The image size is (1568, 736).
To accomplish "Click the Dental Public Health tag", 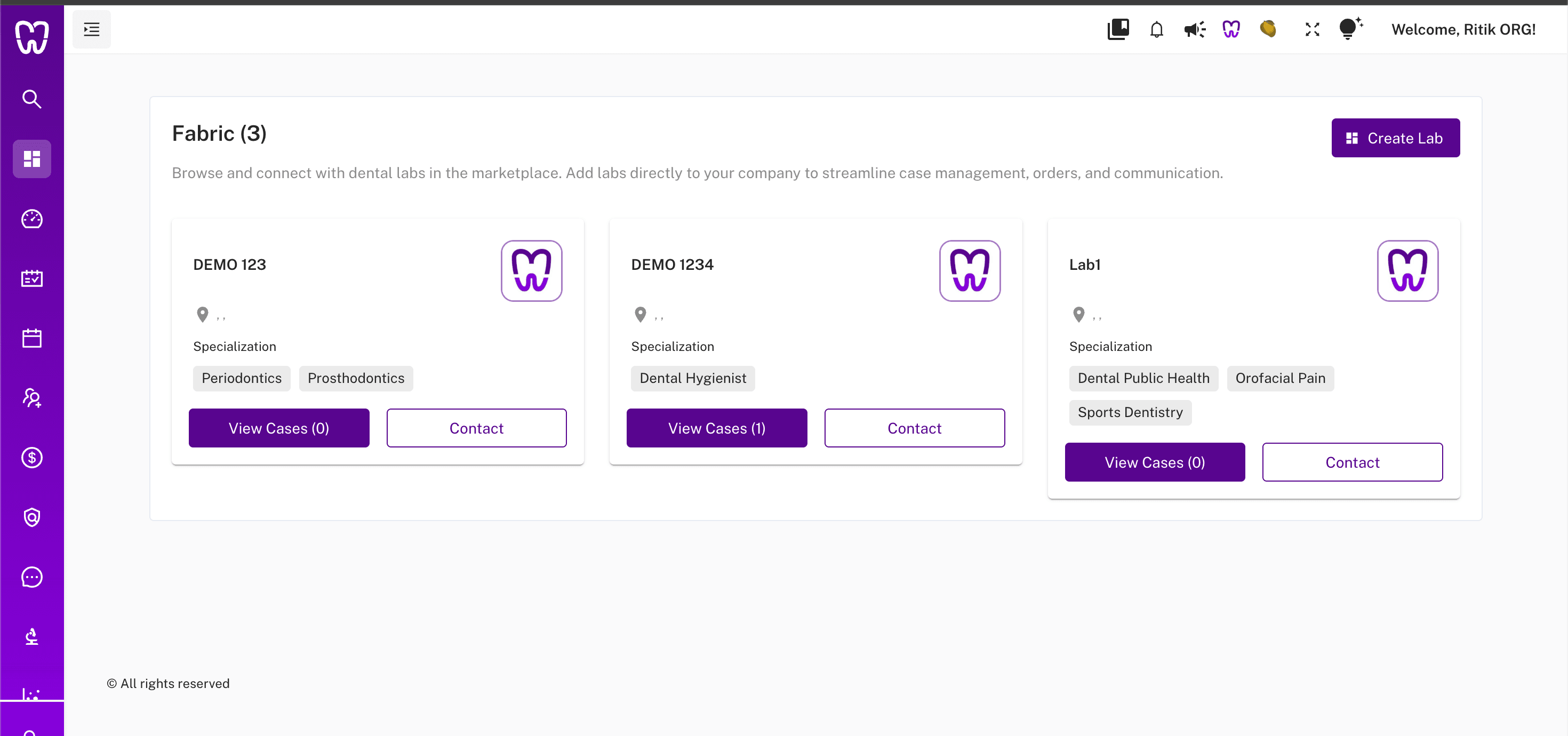I will (x=1143, y=378).
